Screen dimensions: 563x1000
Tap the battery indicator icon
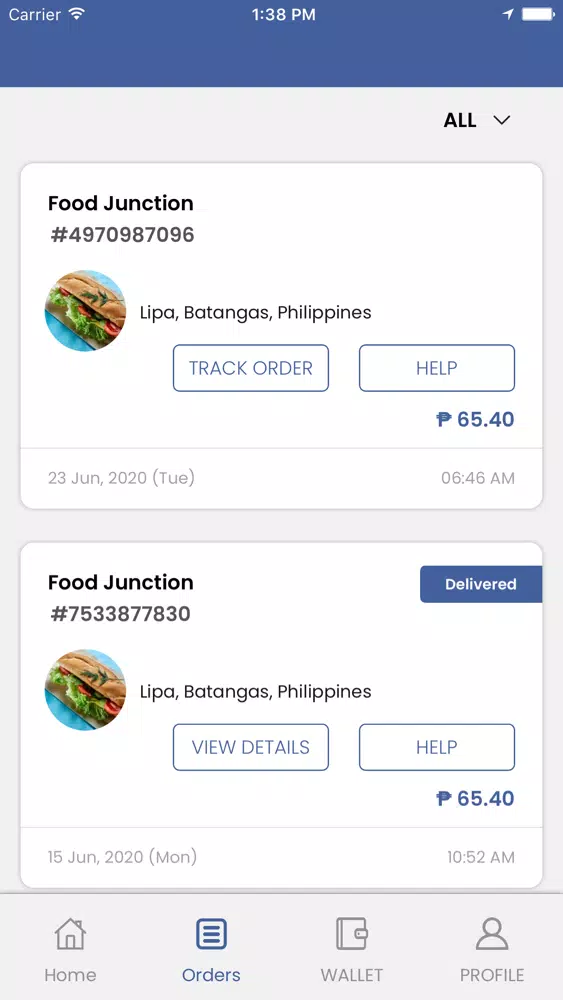[x=538, y=14]
